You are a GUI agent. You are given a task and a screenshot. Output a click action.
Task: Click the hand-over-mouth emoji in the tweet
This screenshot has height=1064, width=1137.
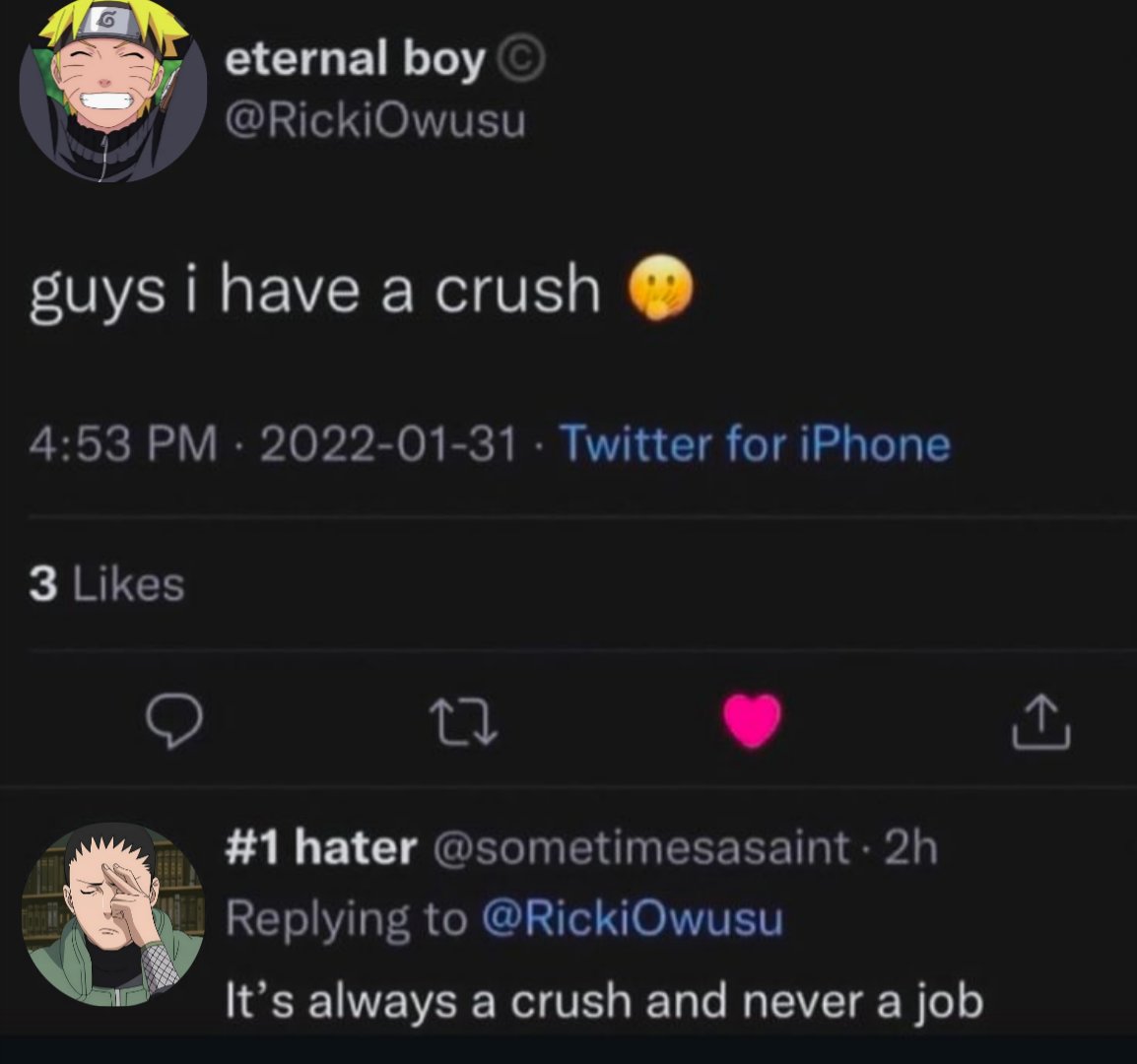tap(660, 288)
